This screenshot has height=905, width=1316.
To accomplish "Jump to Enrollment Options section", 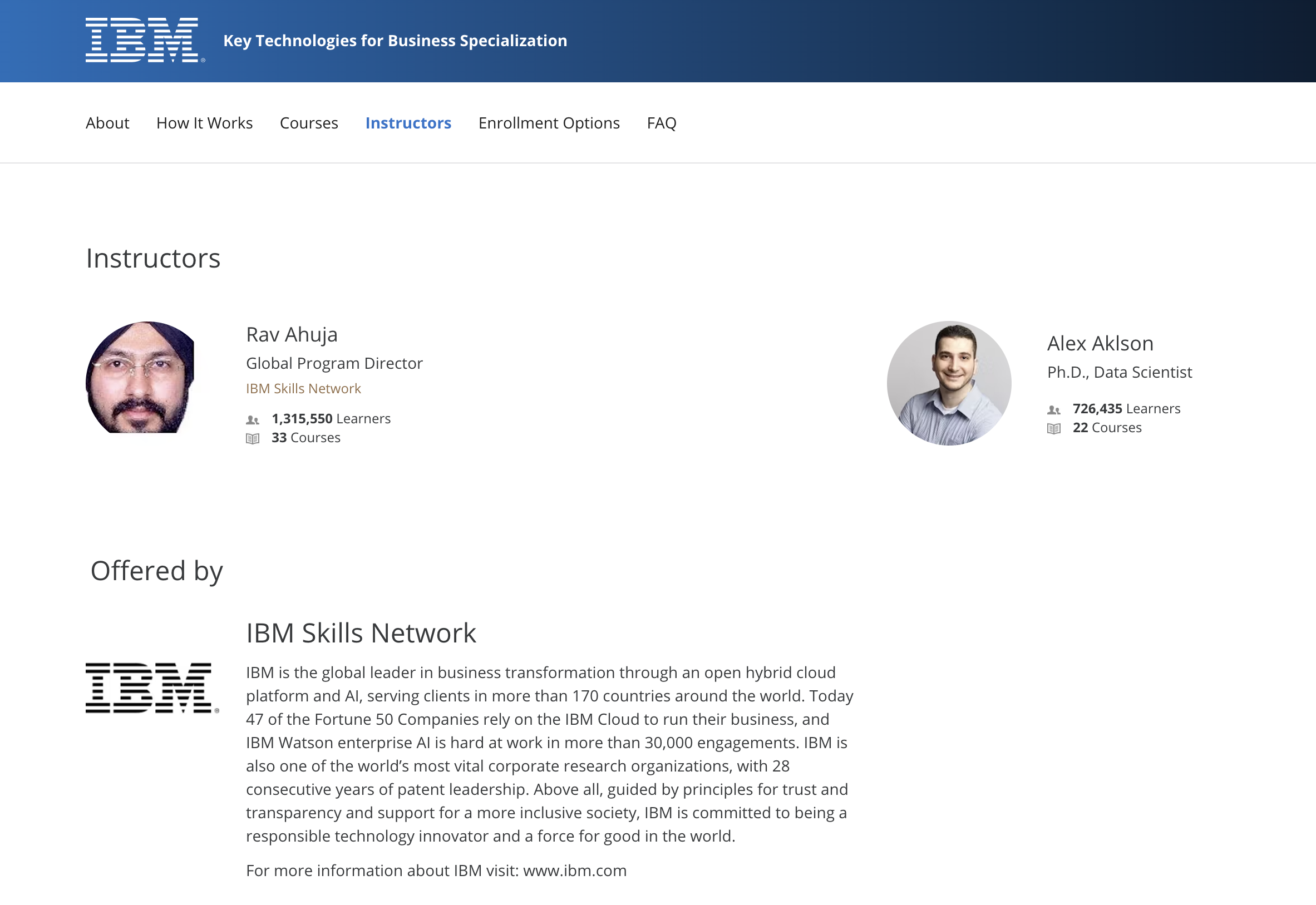I will point(549,123).
